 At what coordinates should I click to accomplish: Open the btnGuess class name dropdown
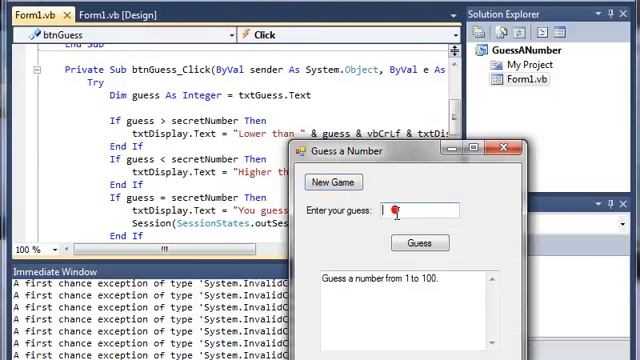tap(231, 35)
